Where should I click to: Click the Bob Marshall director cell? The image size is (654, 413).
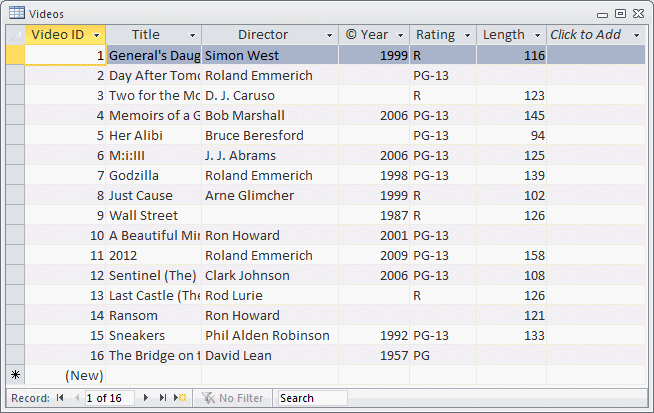coord(270,115)
